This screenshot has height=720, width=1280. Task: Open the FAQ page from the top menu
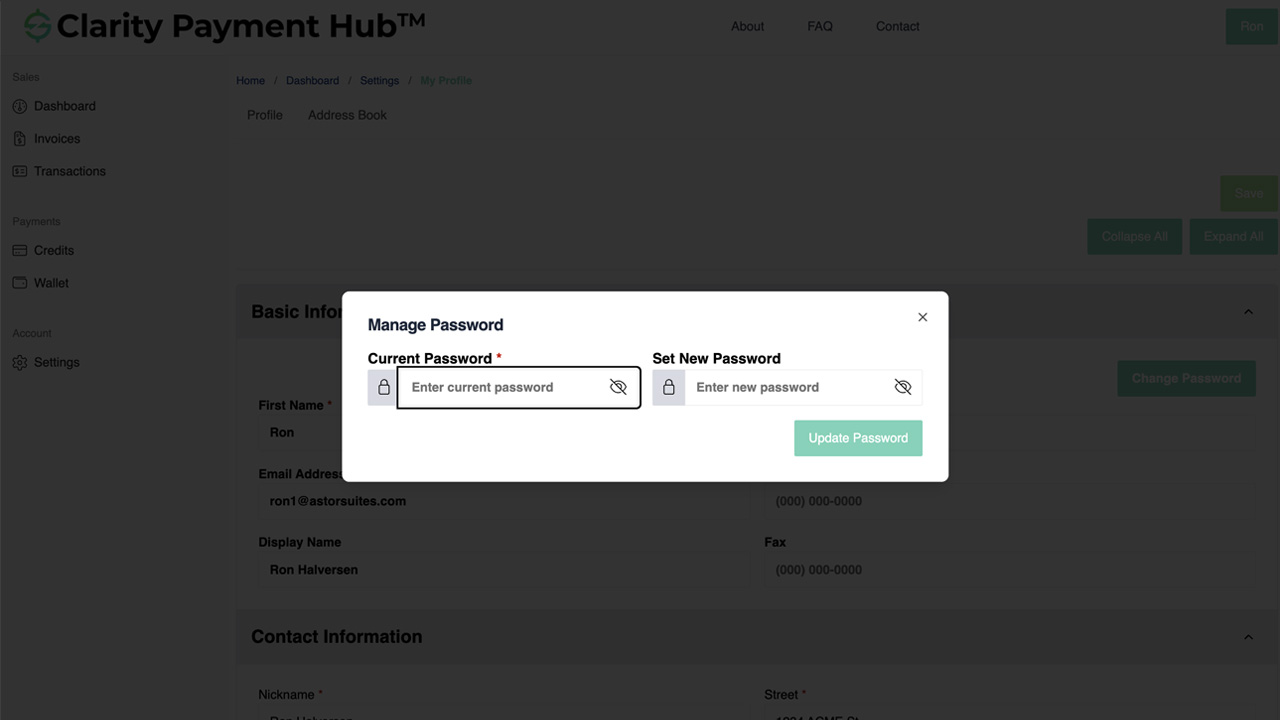click(819, 26)
